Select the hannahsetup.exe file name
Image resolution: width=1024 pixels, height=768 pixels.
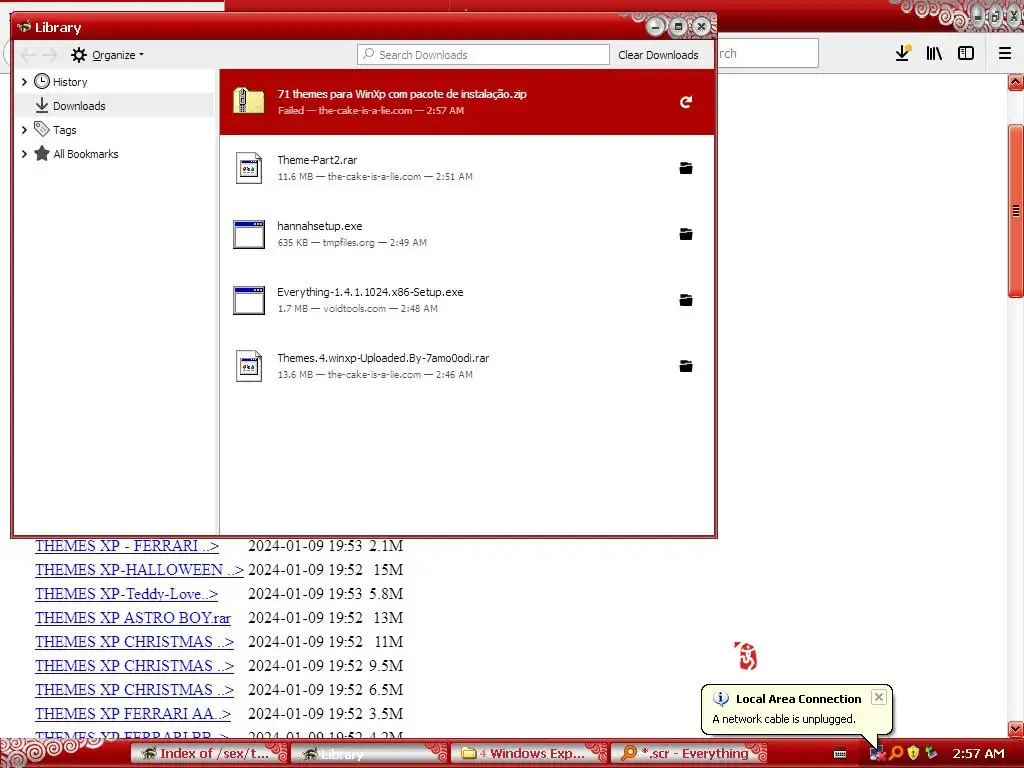pyautogui.click(x=319, y=226)
